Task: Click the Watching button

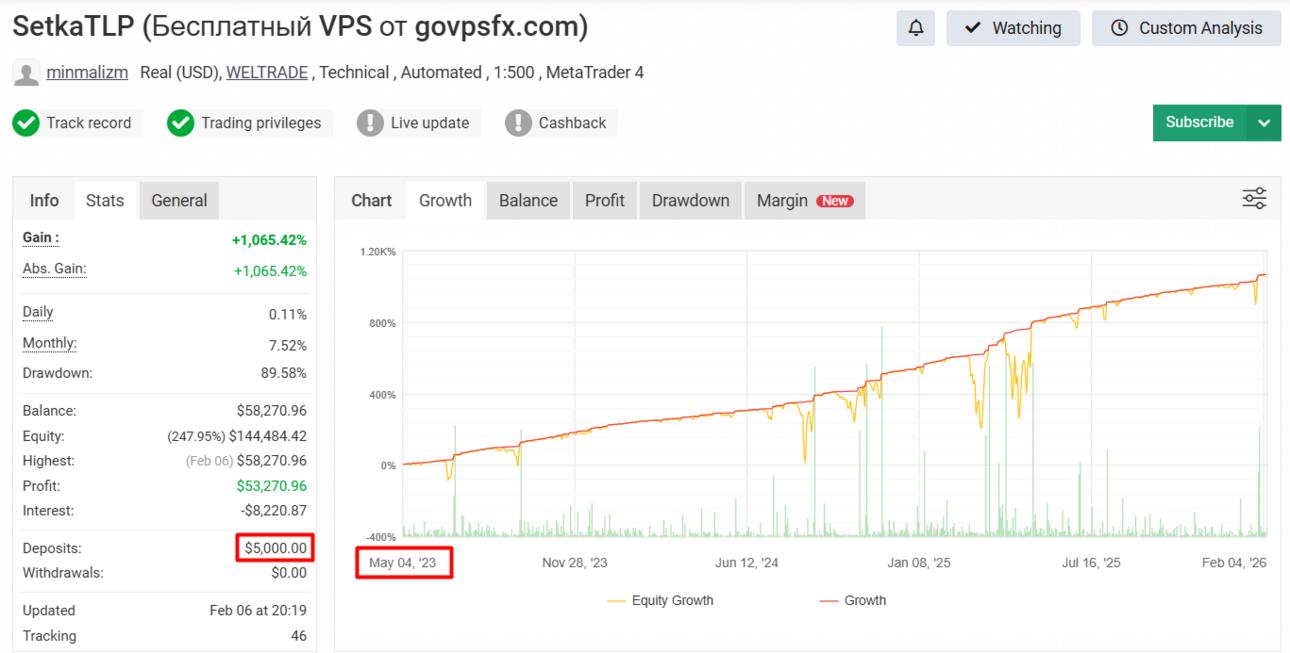Action: [x=1013, y=28]
